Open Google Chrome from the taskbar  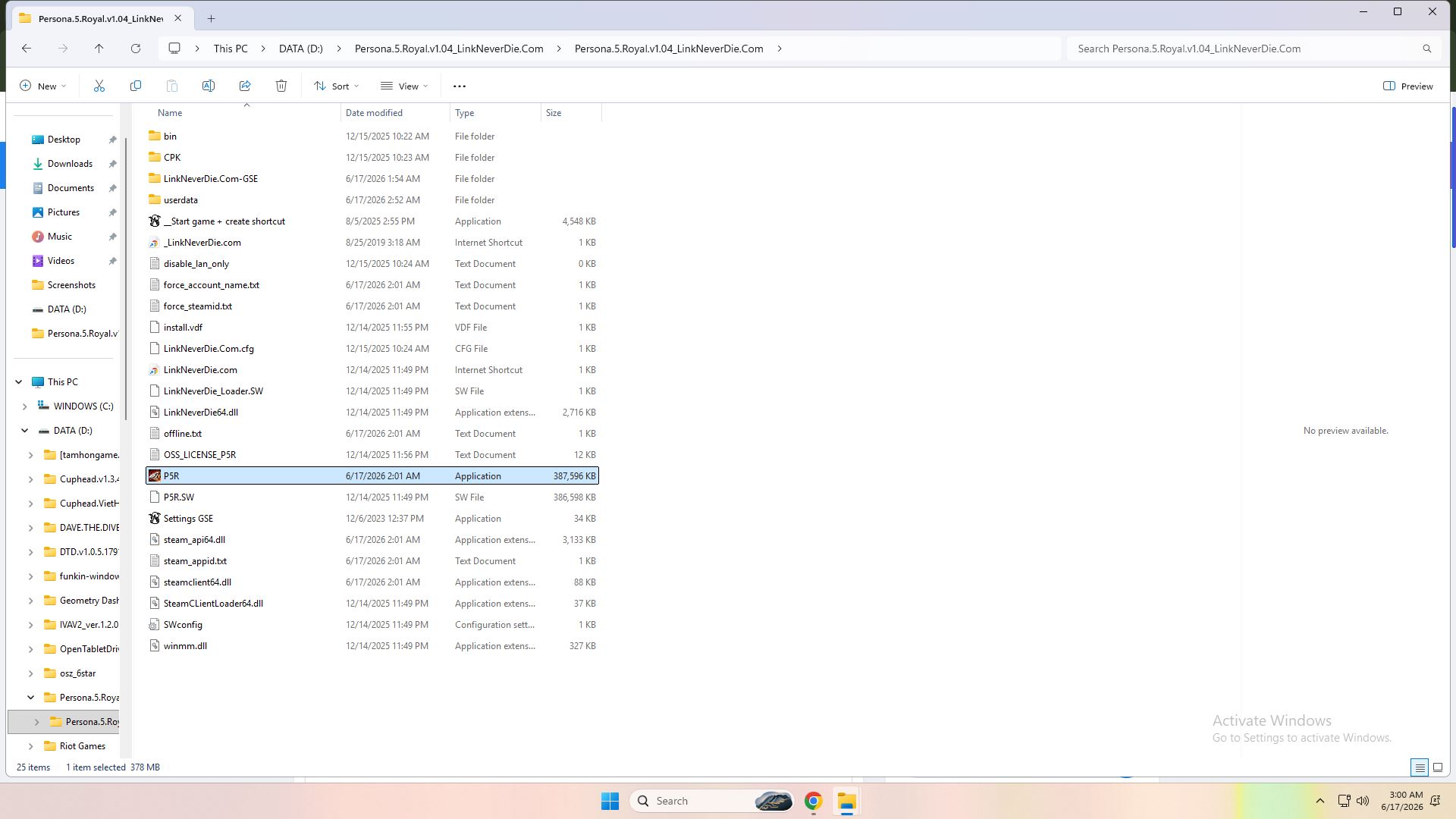pyautogui.click(x=814, y=801)
